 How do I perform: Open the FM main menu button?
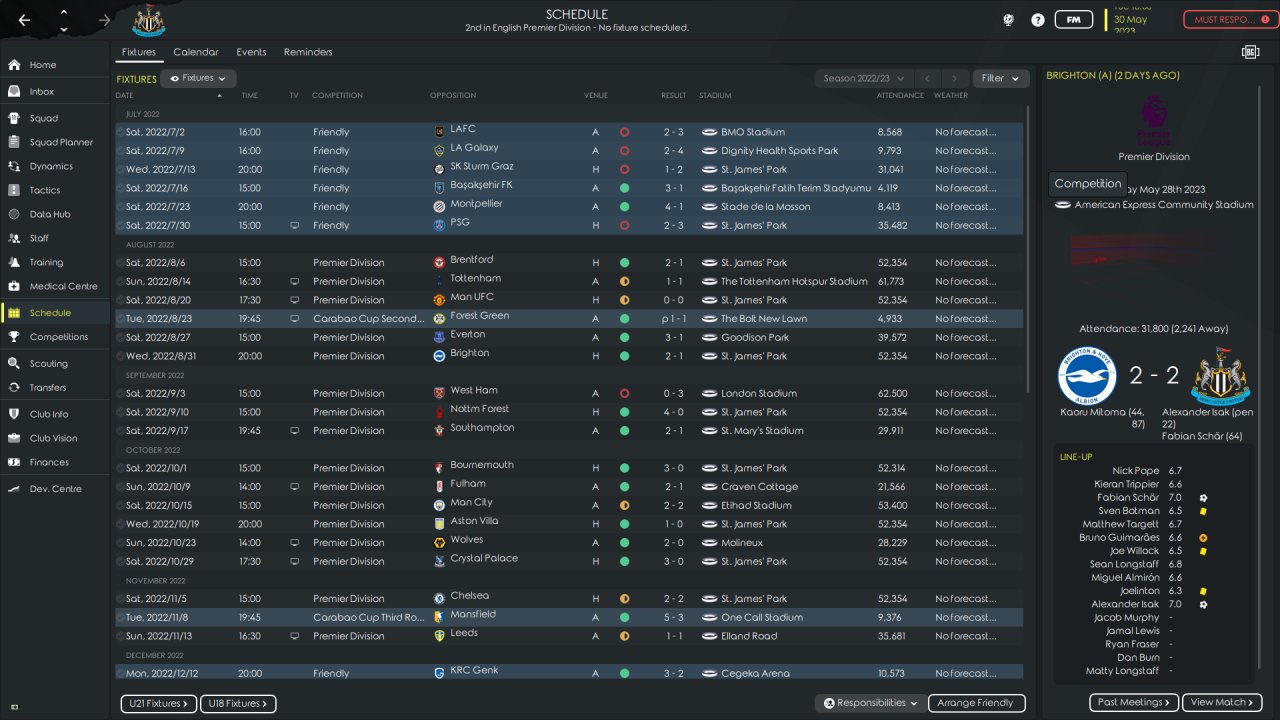pos(1074,20)
